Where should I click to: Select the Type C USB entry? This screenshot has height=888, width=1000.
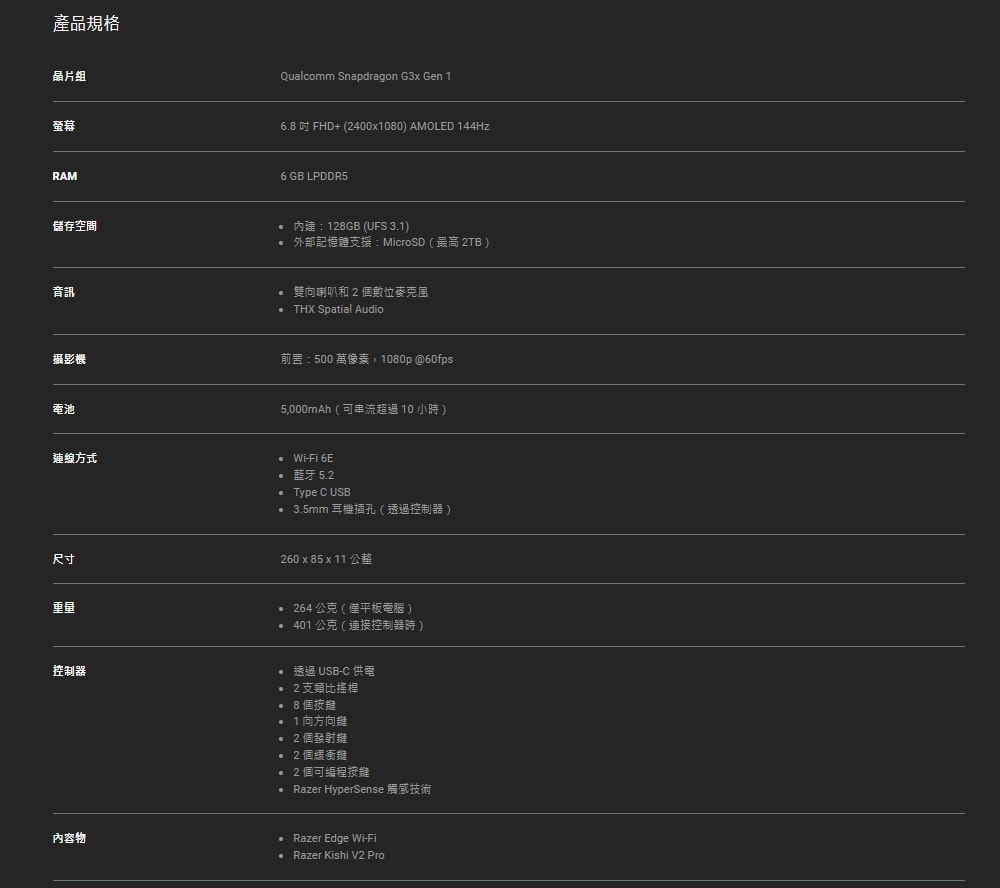(321, 492)
